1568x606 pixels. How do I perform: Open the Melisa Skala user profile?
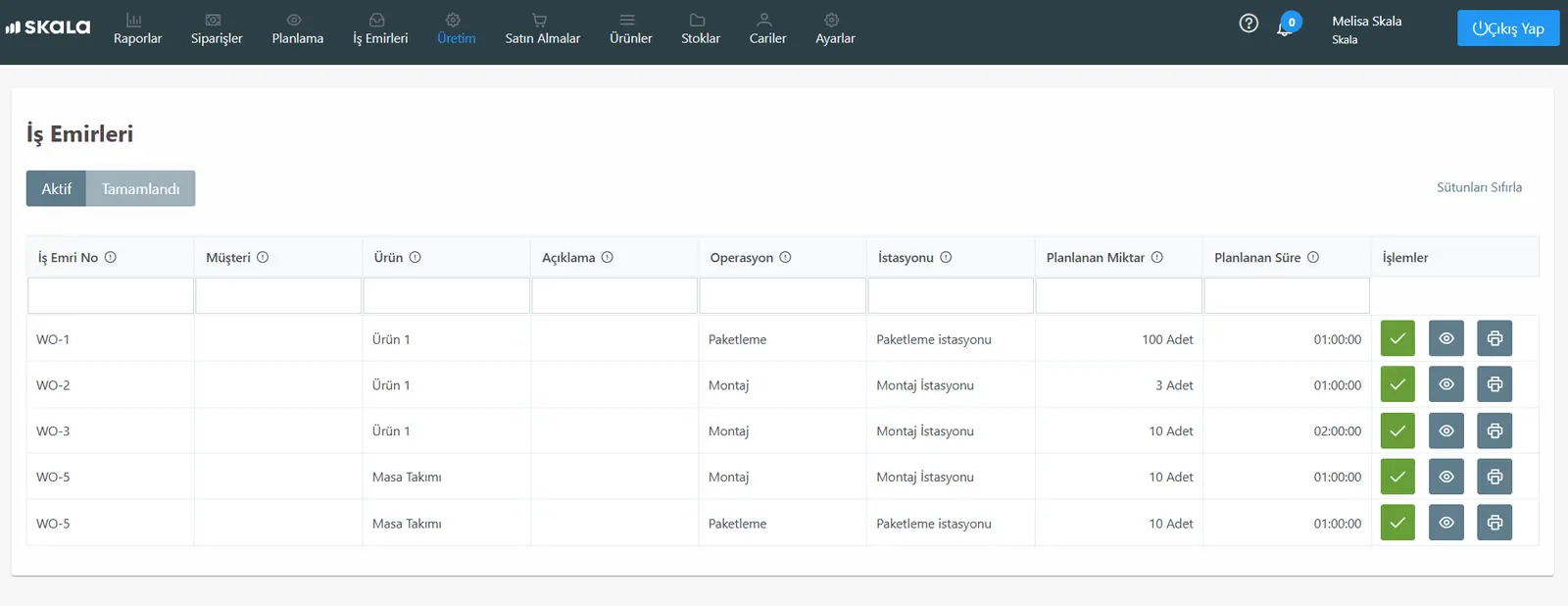[1366, 29]
